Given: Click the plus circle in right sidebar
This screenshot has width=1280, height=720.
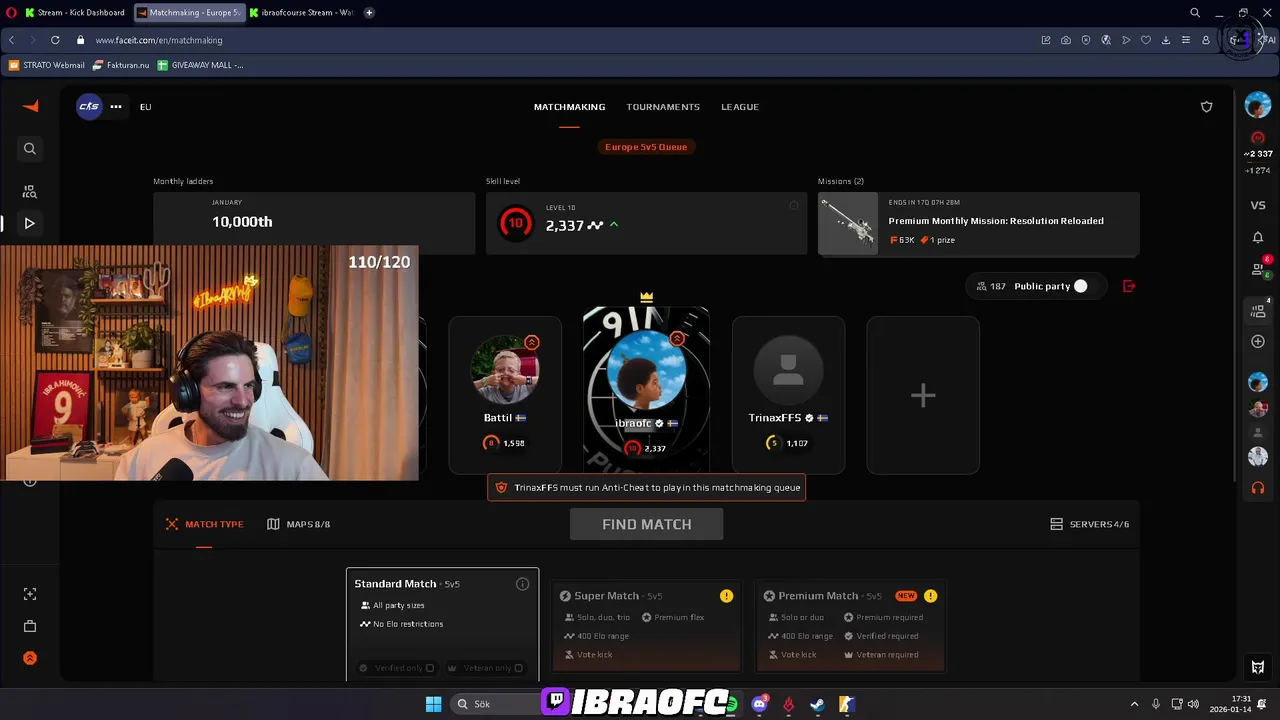Looking at the screenshot, I should 1258,342.
